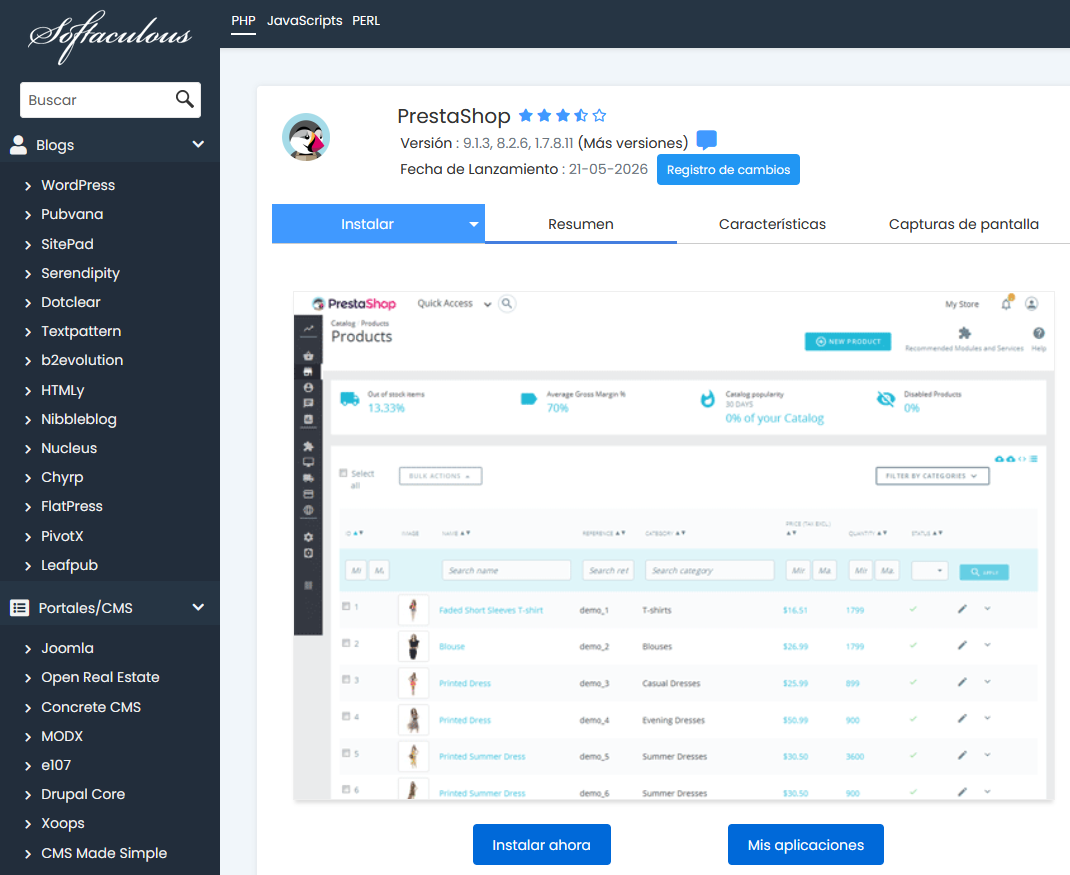Open the Más versiones link
Viewport: 1070px width, 875px height.
633,143
